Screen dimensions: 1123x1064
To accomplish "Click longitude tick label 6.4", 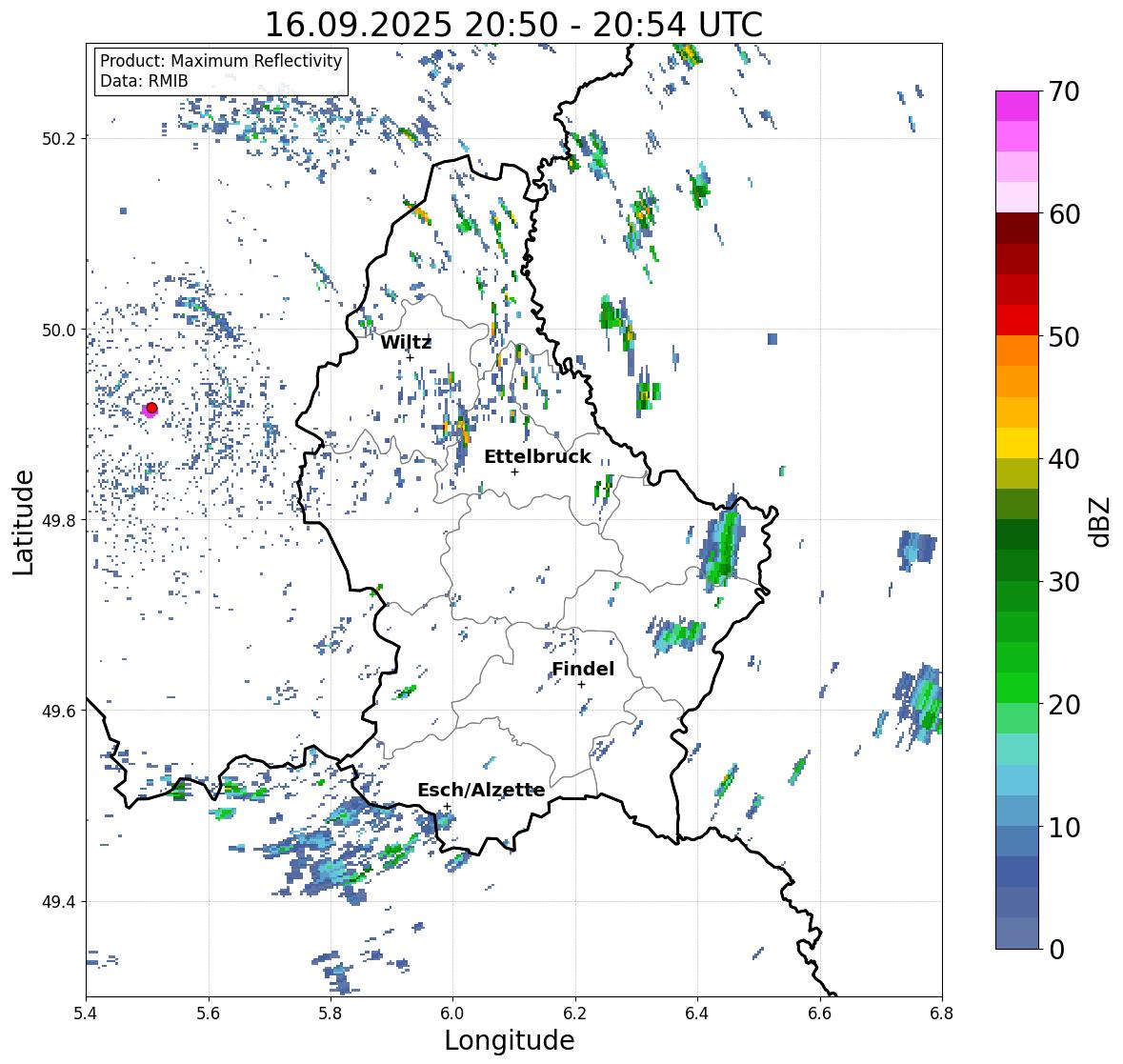I will (x=697, y=1013).
